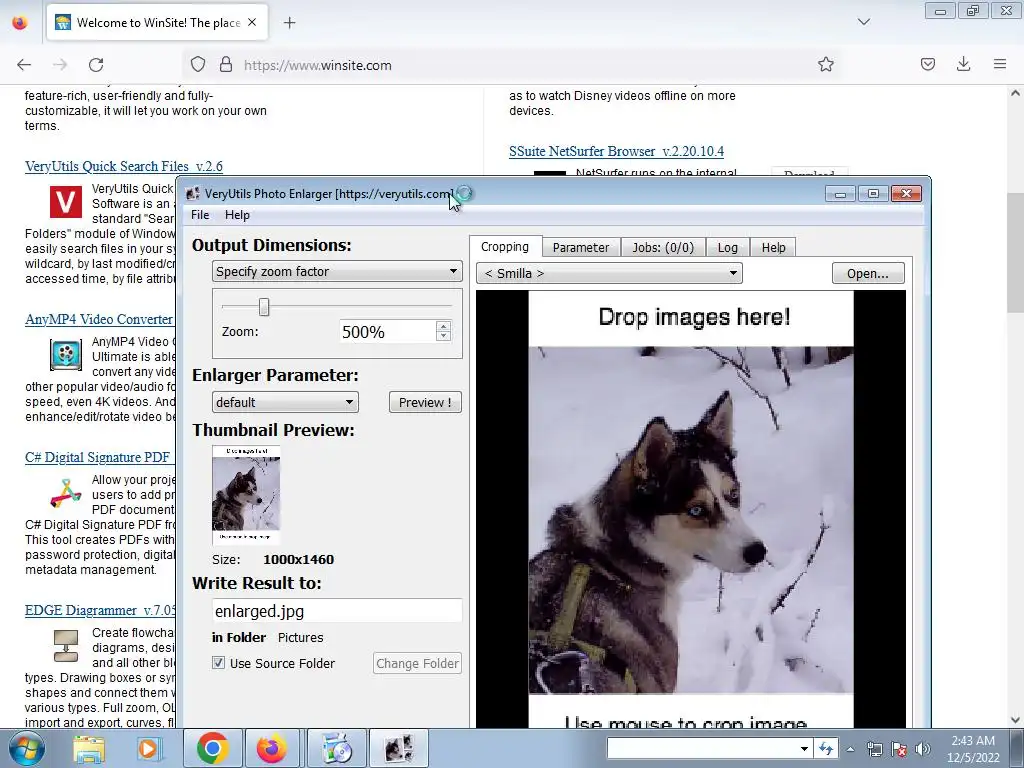Click the husky image in cropping area
Screen dimensions: 1024x768
tap(691, 519)
